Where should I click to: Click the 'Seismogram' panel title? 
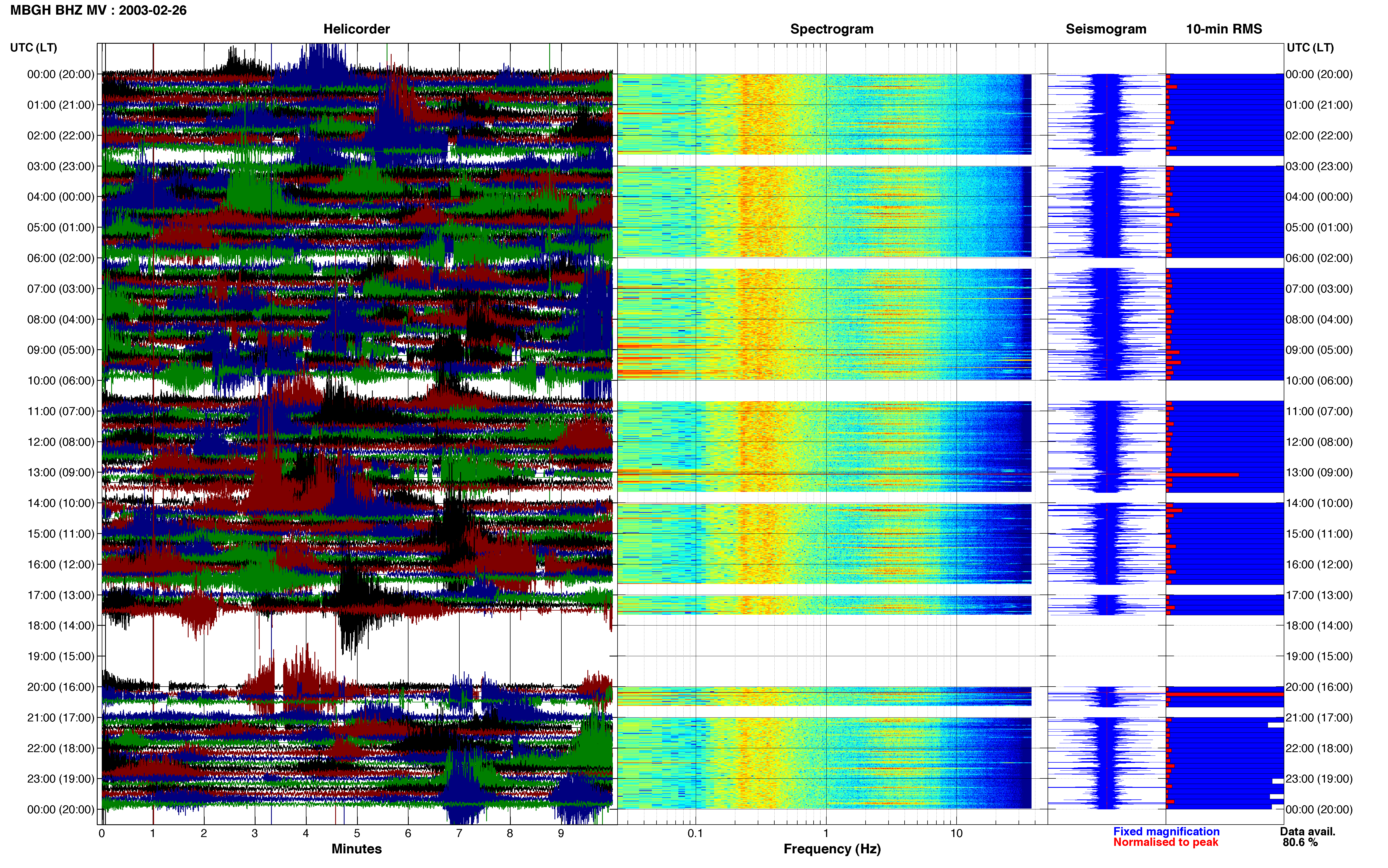click(1106, 29)
